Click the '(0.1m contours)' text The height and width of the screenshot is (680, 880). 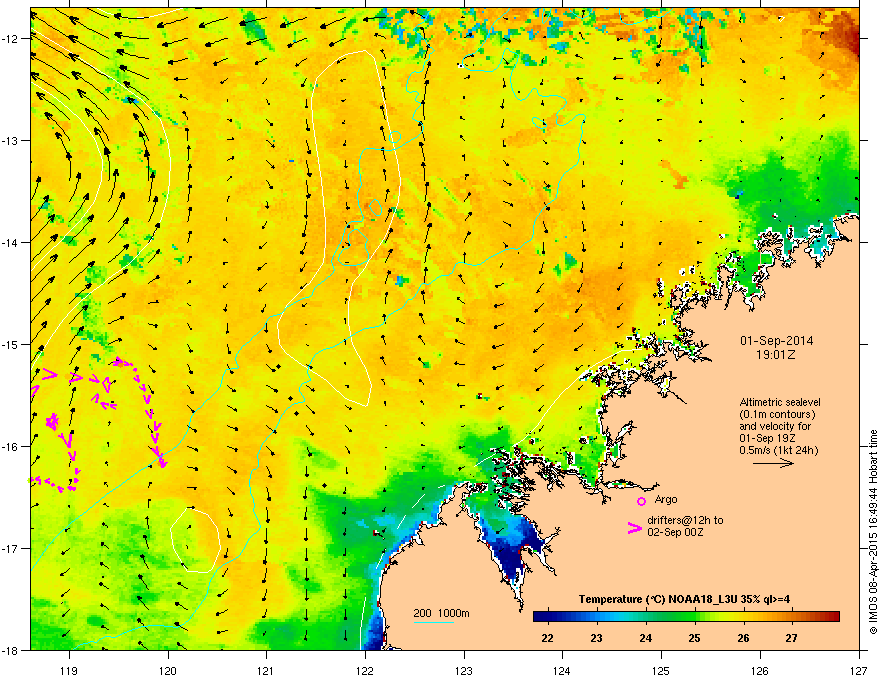point(777,415)
